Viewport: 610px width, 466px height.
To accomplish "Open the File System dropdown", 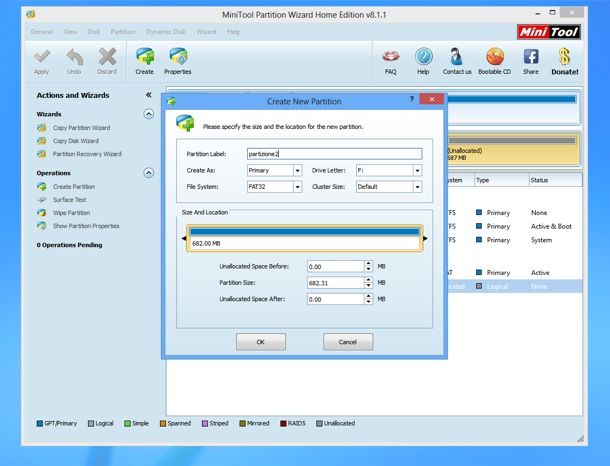I will pyautogui.click(x=298, y=187).
